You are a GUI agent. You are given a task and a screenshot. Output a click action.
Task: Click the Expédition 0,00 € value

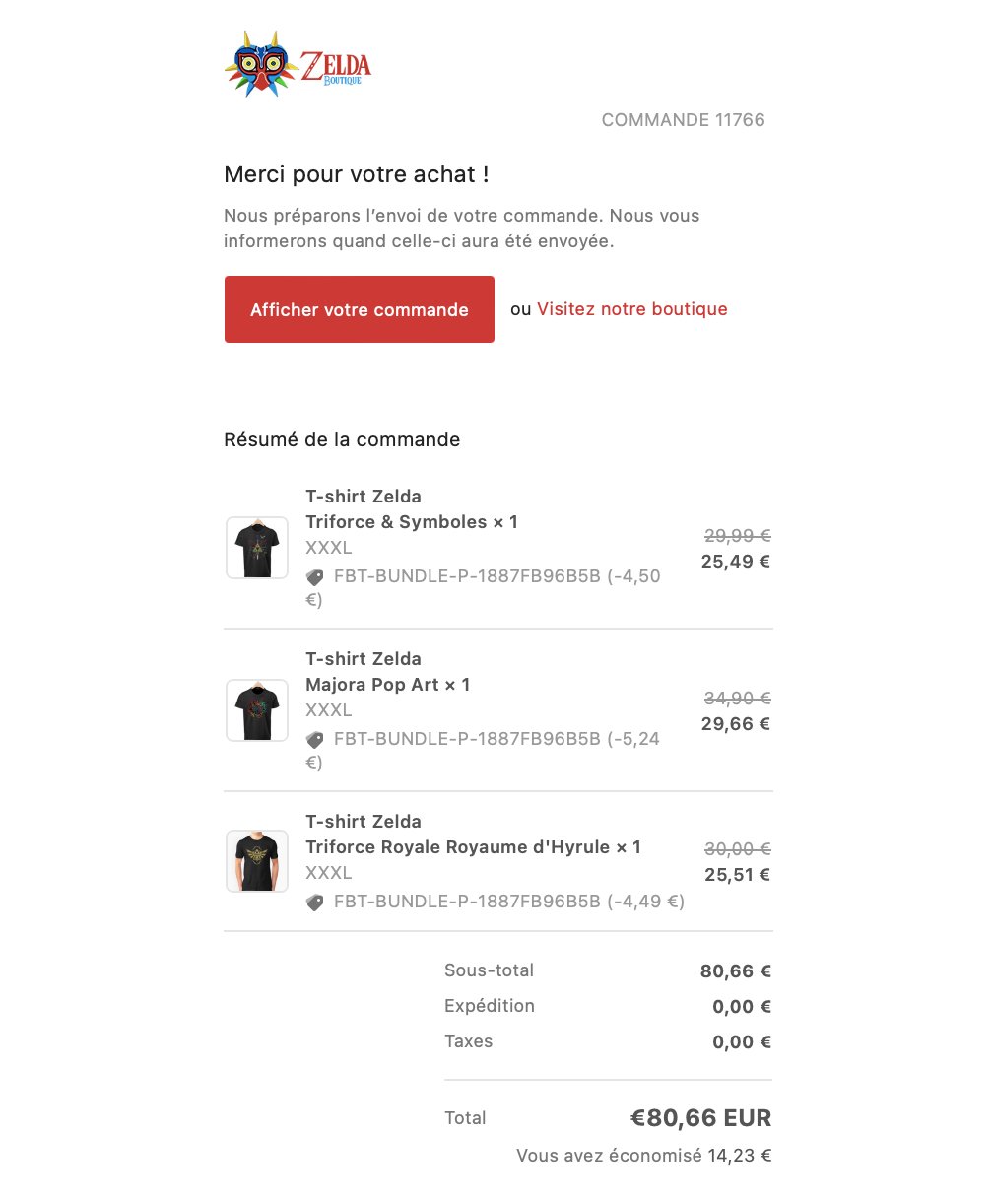click(742, 1007)
